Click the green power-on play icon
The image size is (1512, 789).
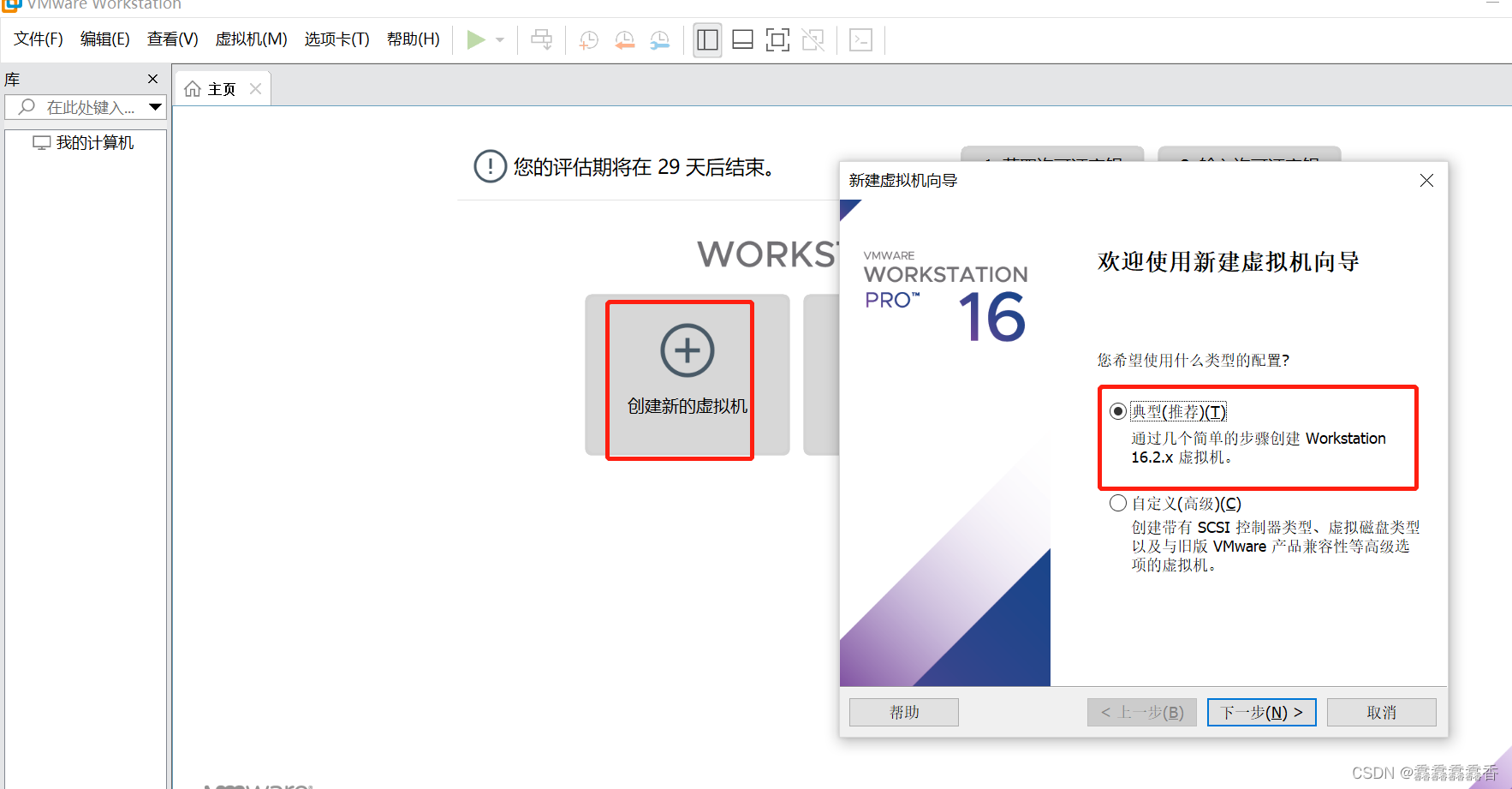(476, 39)
